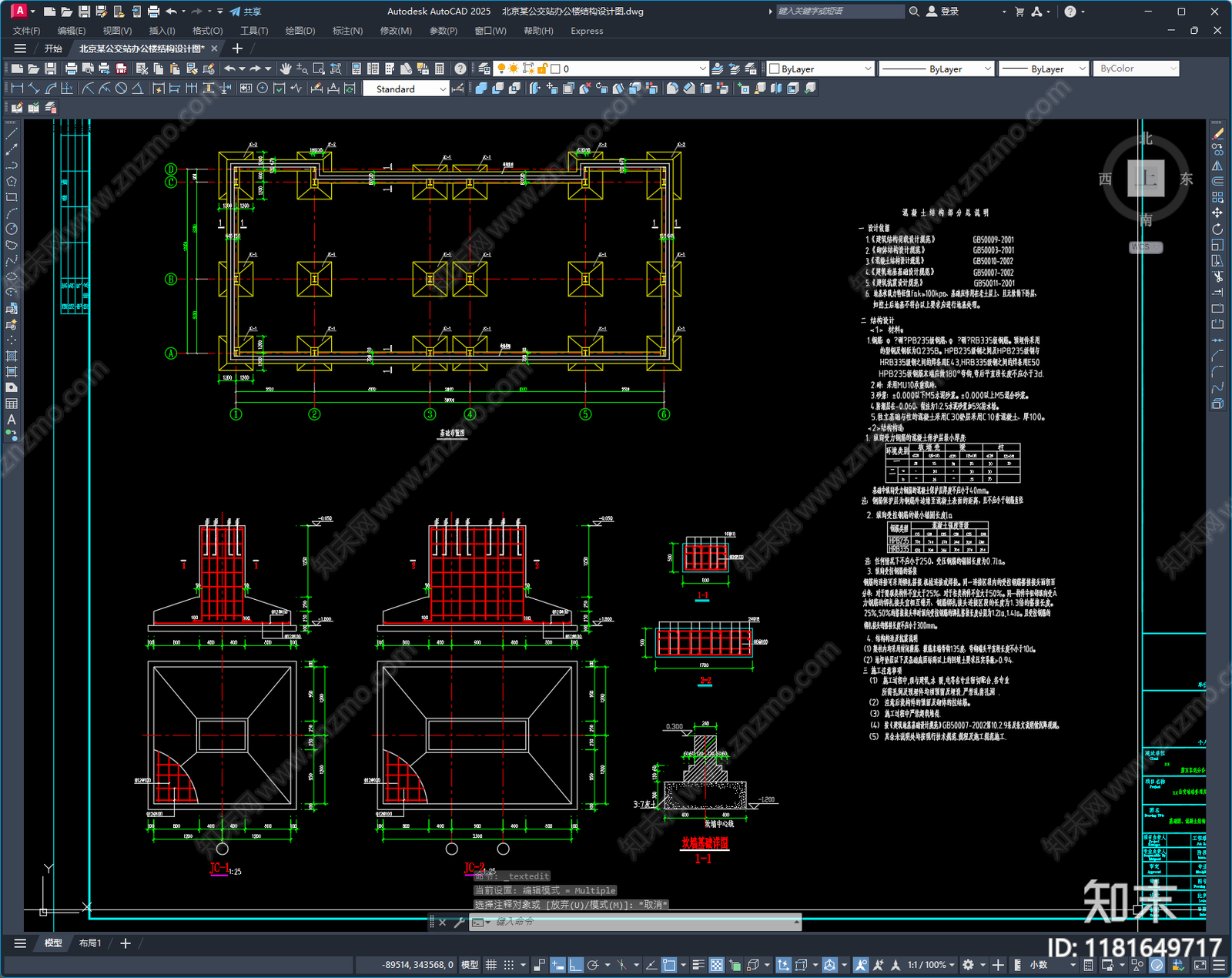
Task: Click the WCS label under the view cube
Action: (x=1146, y=247)
